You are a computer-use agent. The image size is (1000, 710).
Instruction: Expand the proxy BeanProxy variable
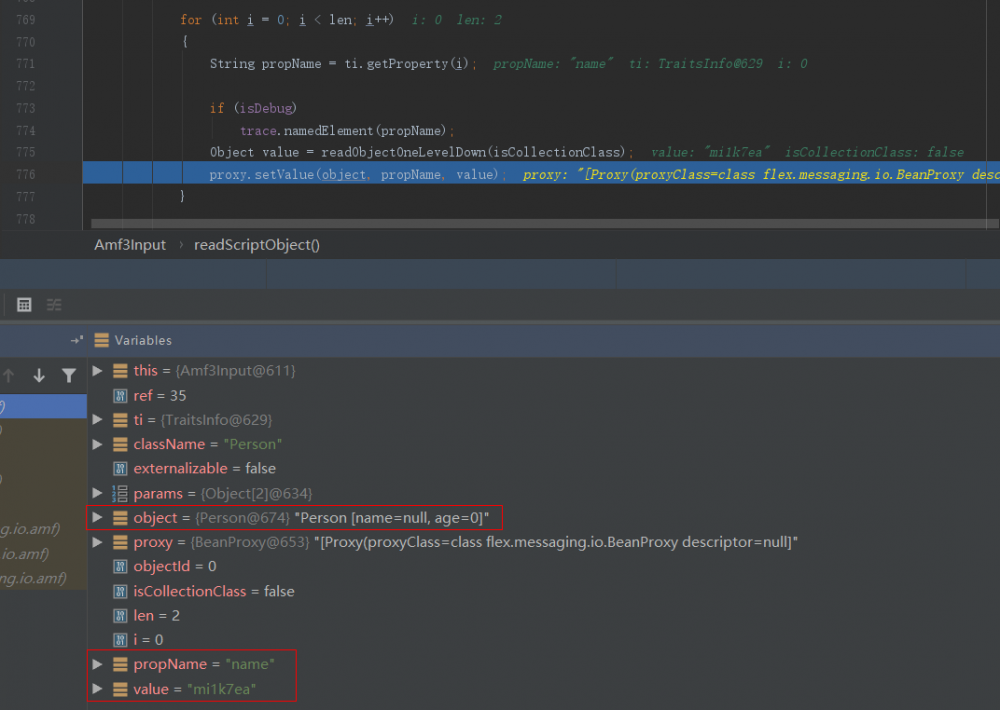(x=98, y=542)
